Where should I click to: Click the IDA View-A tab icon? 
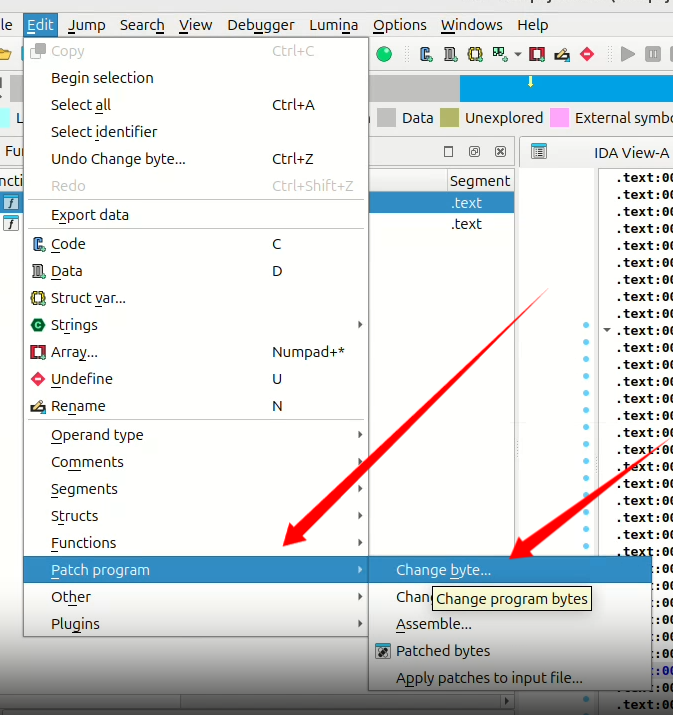(x=538, y=151)
